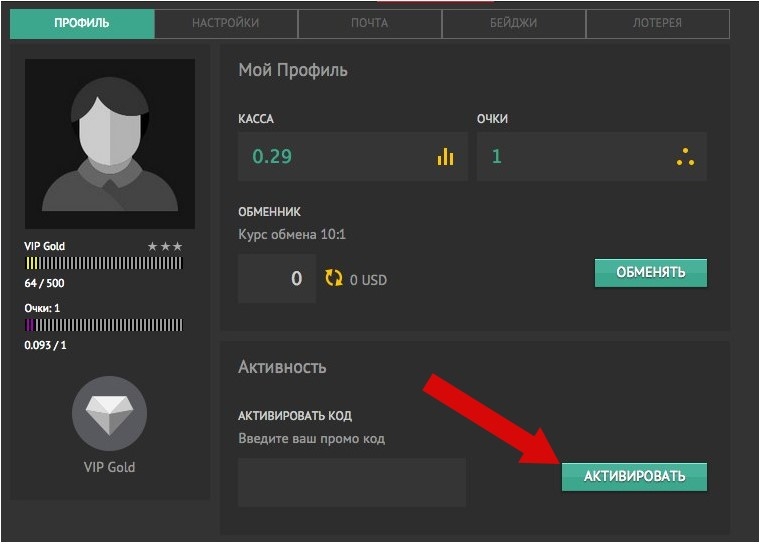Go to the Бейджи tab
This screenshot has width=760, height=544.
coord(514,23)
